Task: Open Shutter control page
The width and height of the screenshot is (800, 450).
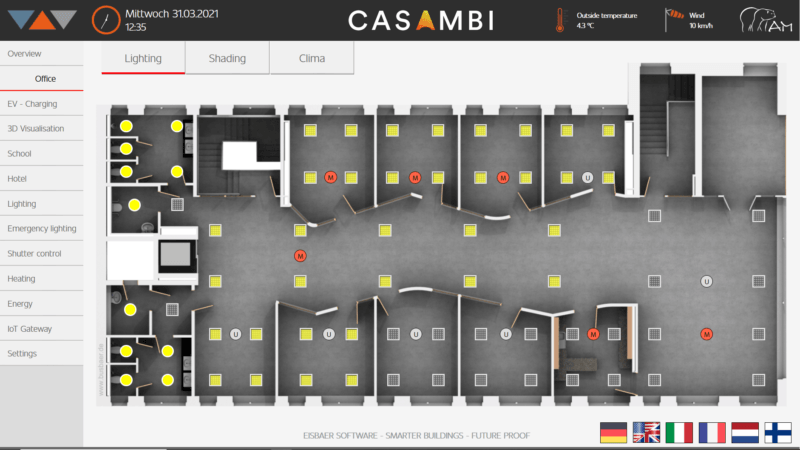Action: pos(41,254)
